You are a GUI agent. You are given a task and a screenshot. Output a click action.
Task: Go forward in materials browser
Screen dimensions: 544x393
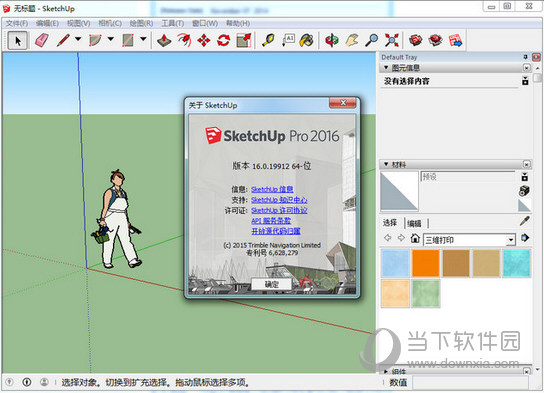(401, 238)
